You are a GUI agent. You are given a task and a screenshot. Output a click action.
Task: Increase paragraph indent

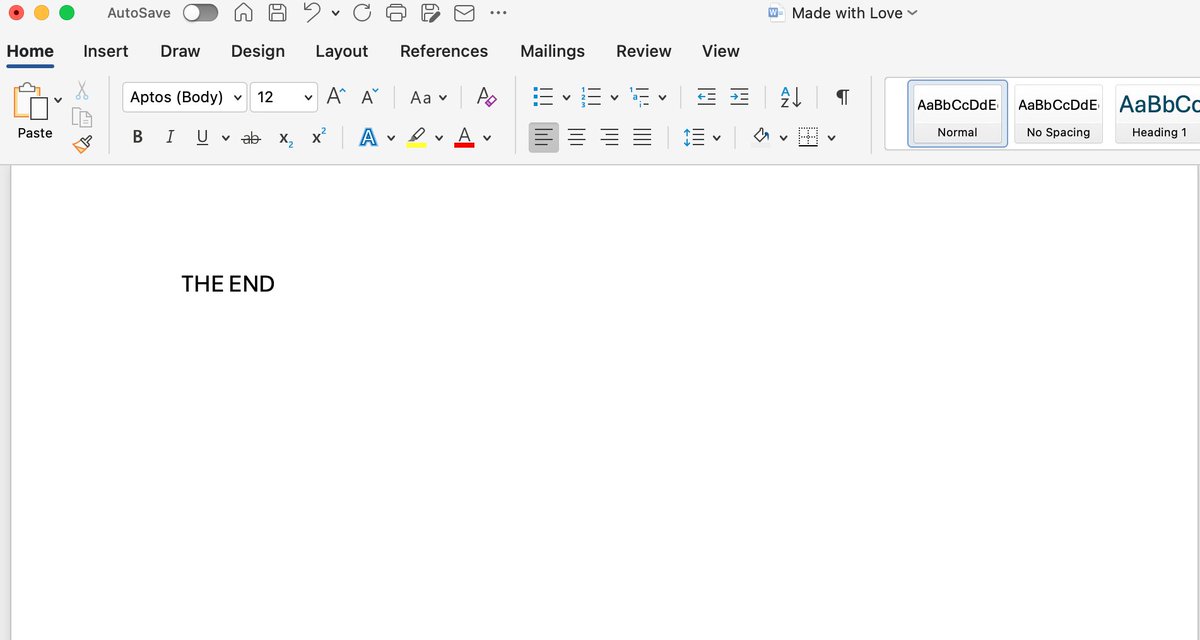739,97
